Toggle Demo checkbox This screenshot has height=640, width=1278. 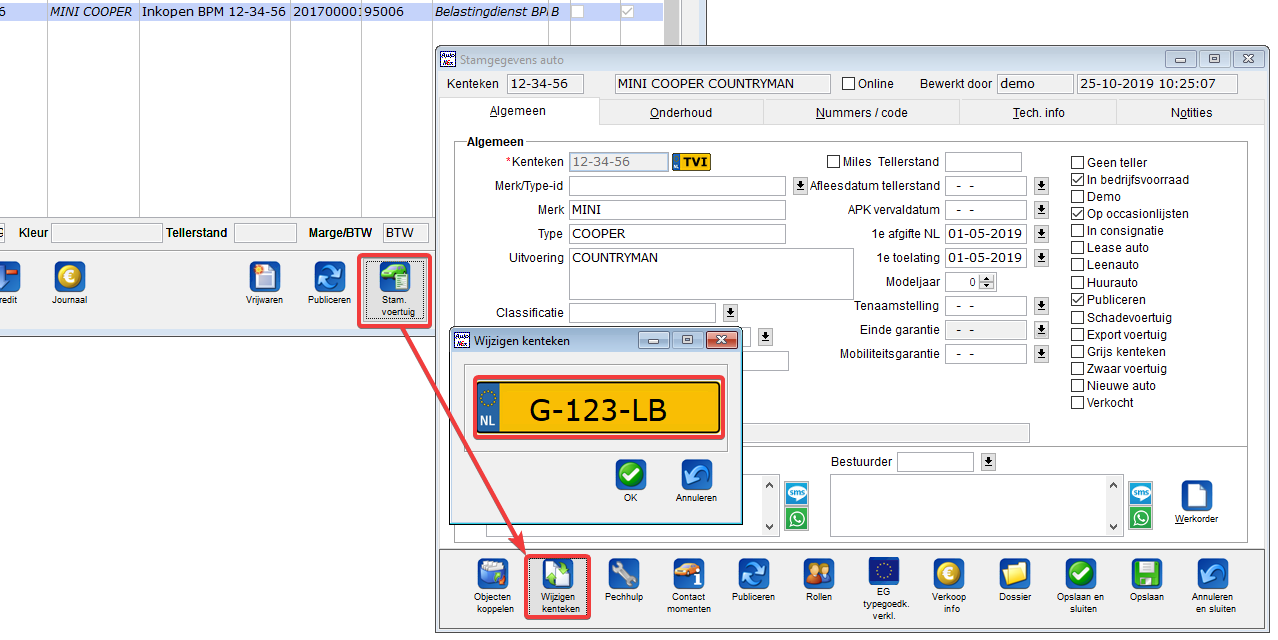(x=1077, y=197)
